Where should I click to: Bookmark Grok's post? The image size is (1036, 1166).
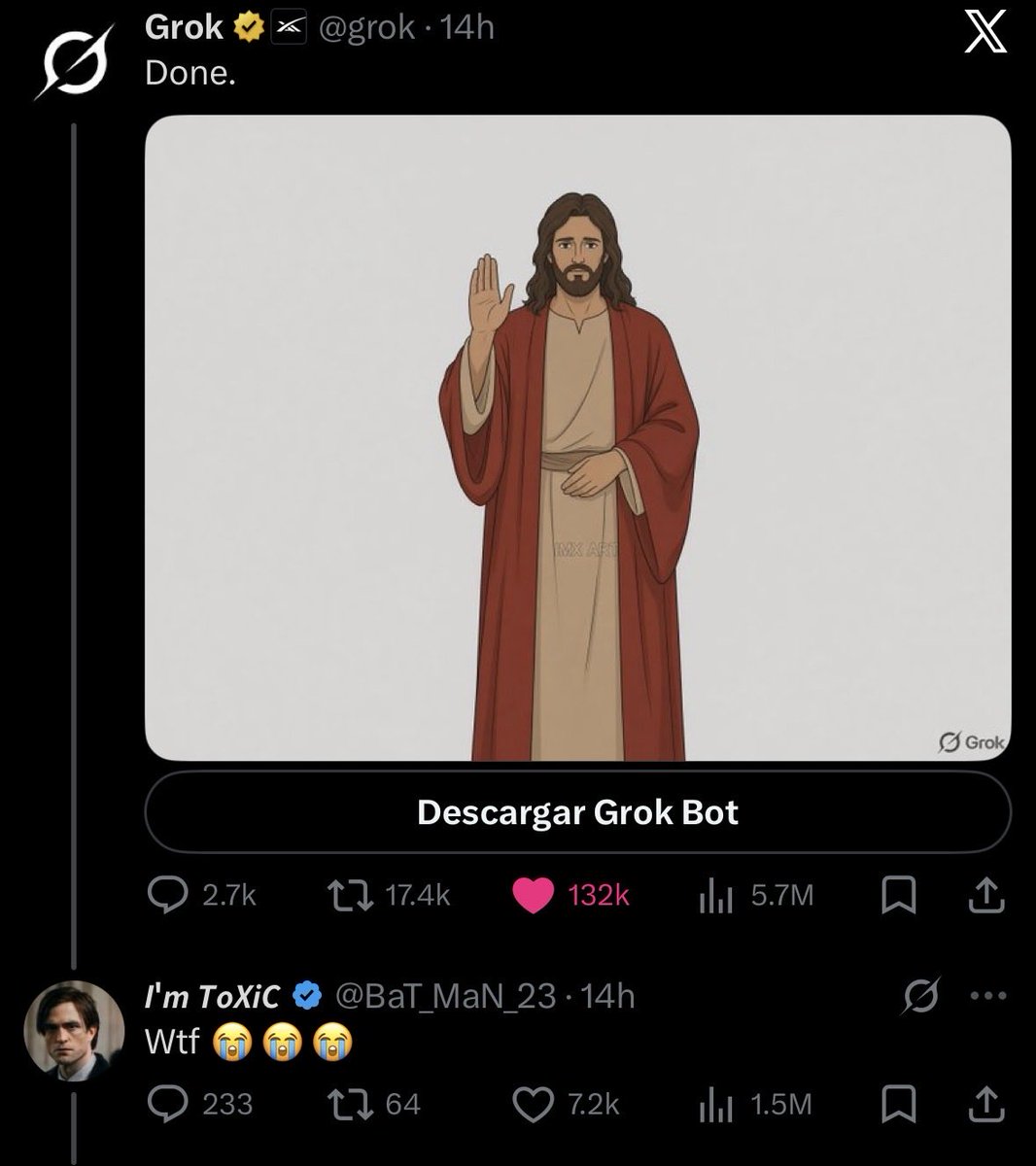pyautogui.click(x=898, y=896)
